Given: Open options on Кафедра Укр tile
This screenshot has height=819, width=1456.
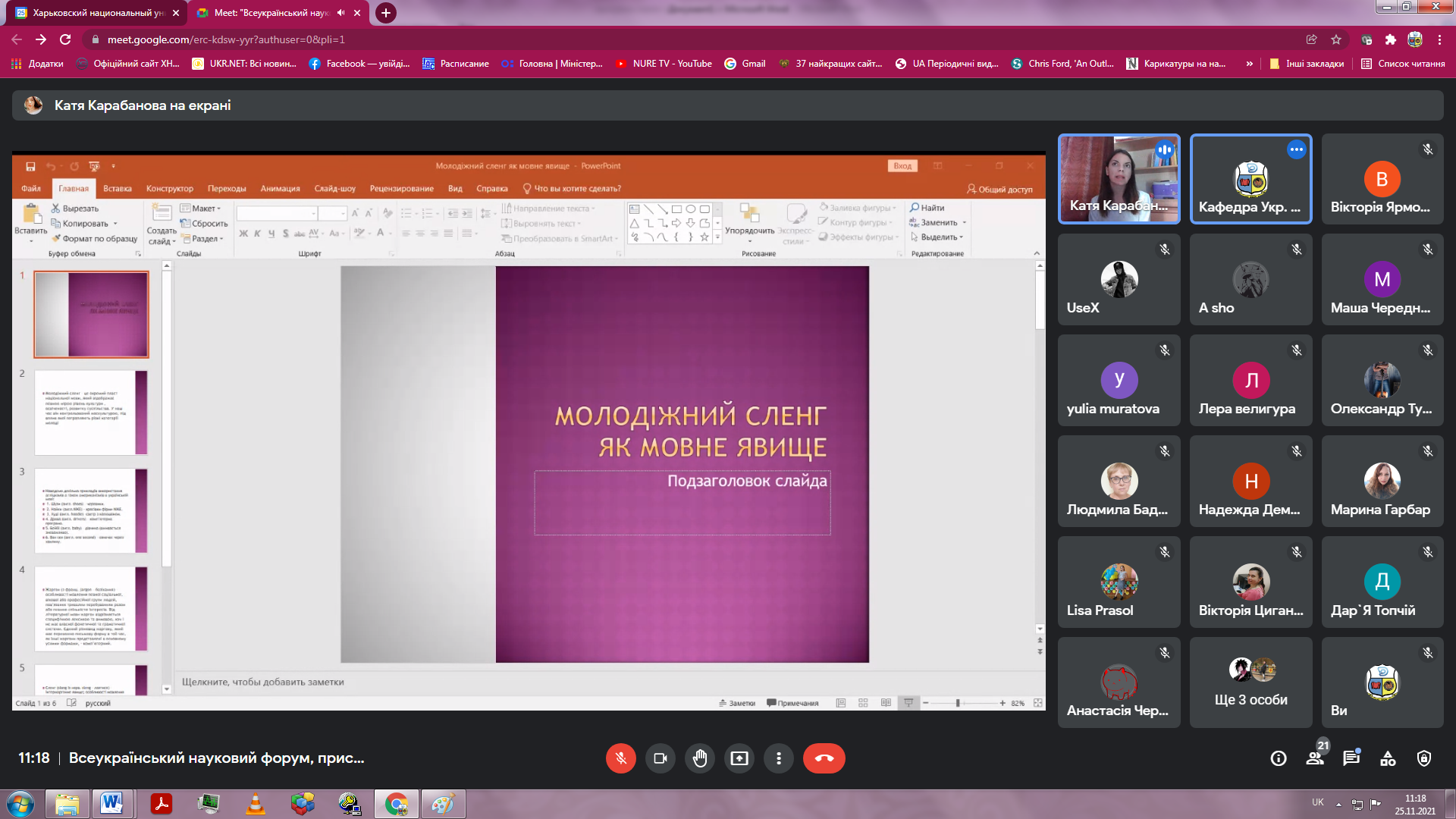Looking at the screenshot, I should [1297, 149].
